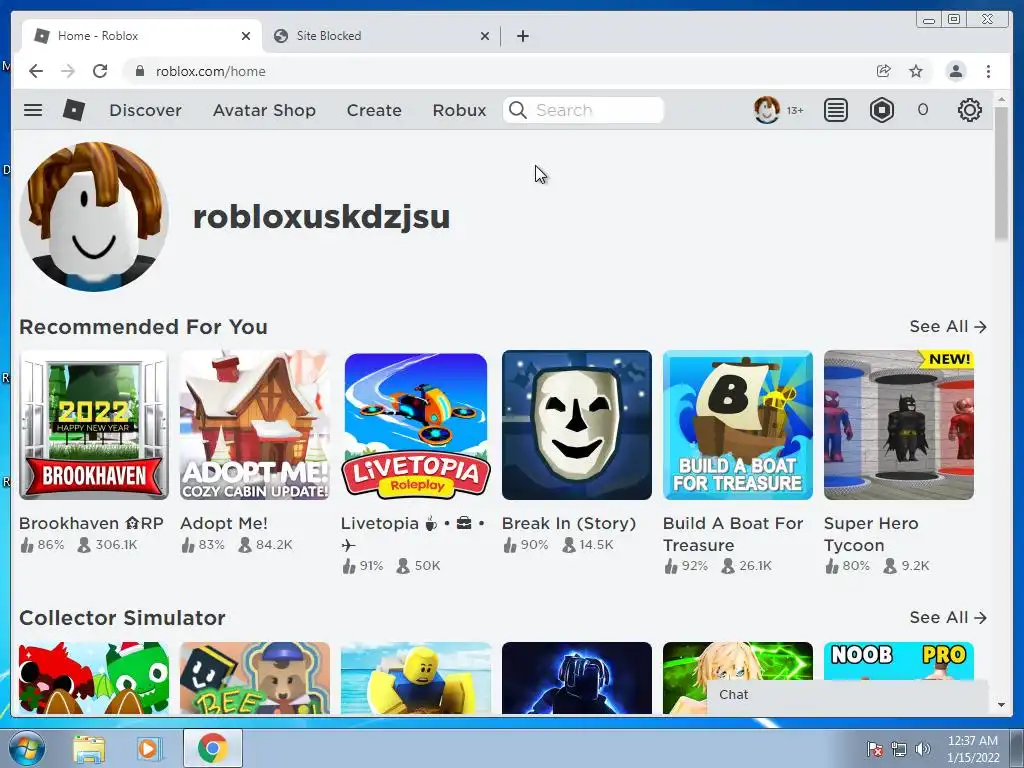
Task: Click Build A Boat's 26.1K players icon
Action: tap(728, 566)
